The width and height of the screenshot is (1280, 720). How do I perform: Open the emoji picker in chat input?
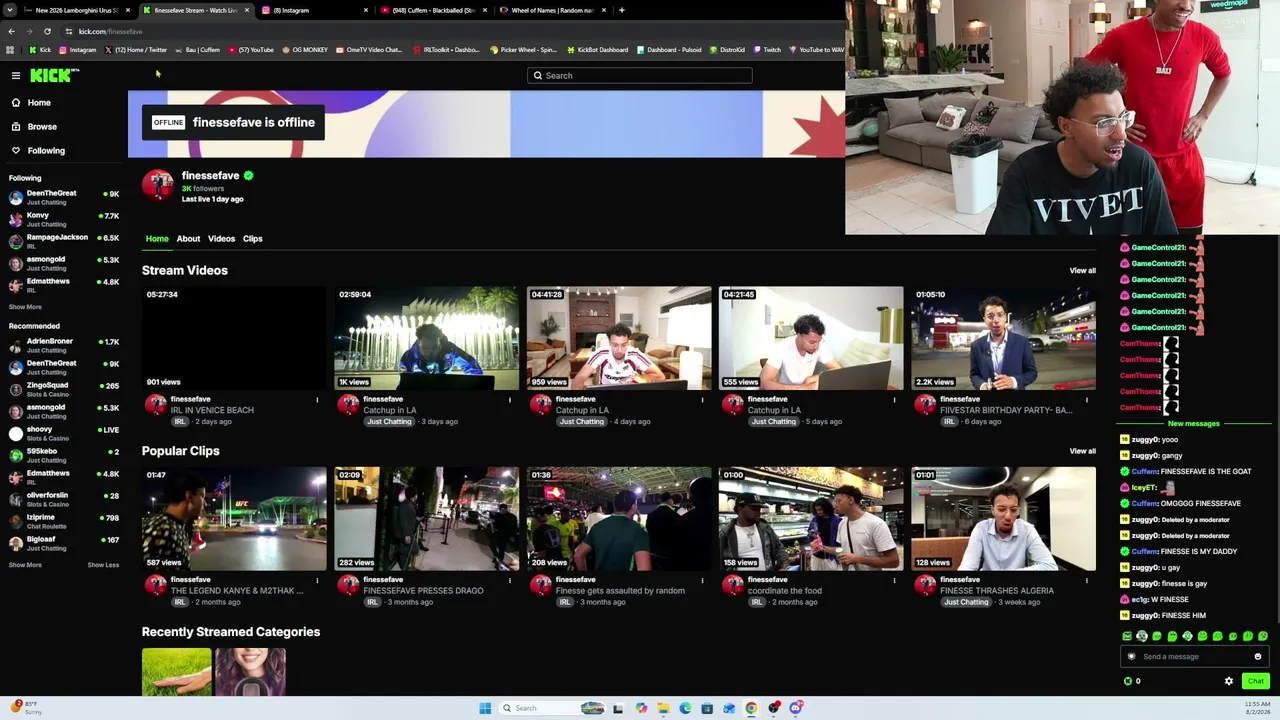[1258, 657]
